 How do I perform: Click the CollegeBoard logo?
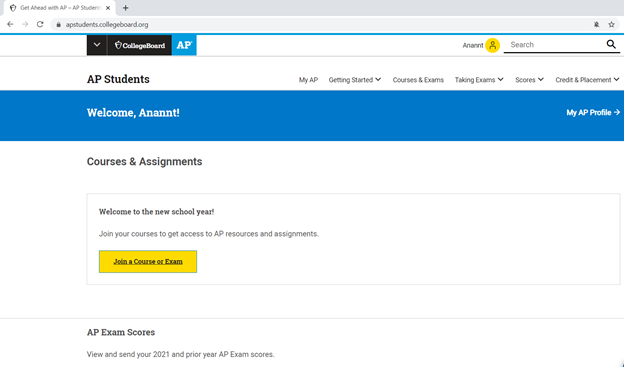pos(140,45)
